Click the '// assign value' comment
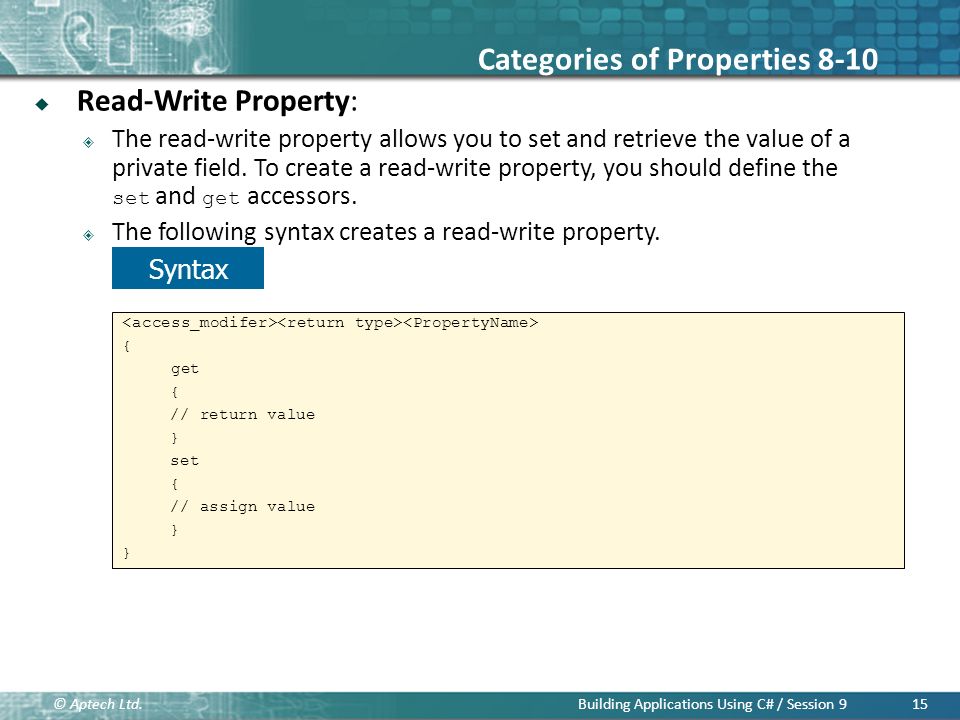Screen dimensions: 960x720 point(242,506)
